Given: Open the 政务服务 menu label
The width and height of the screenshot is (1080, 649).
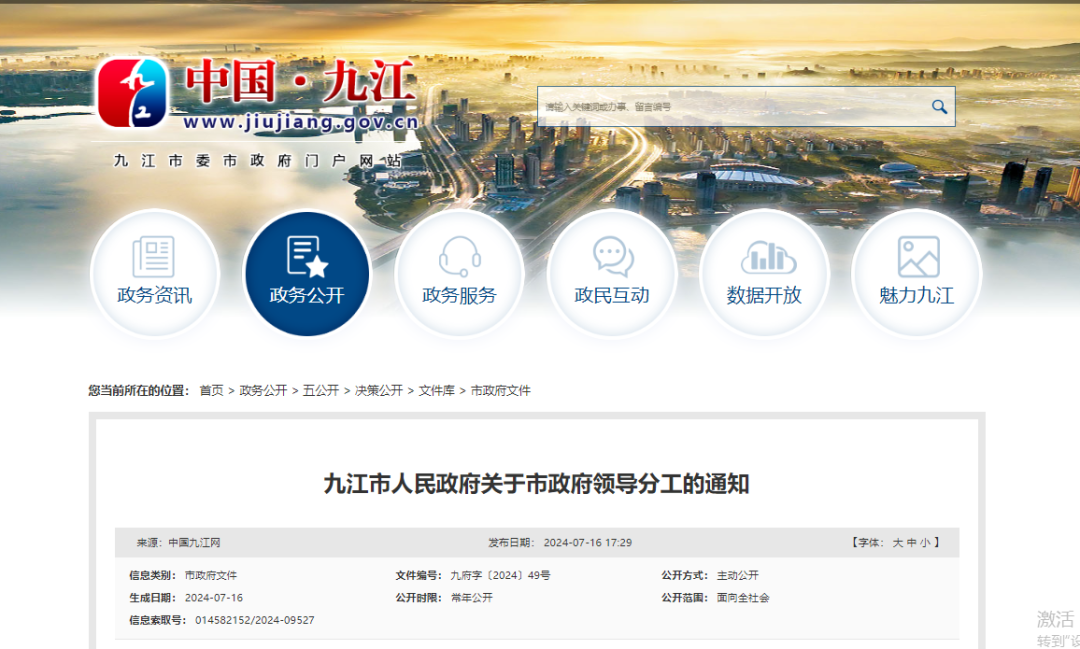Looking at the screenshot, I should (x=459, y=296).
